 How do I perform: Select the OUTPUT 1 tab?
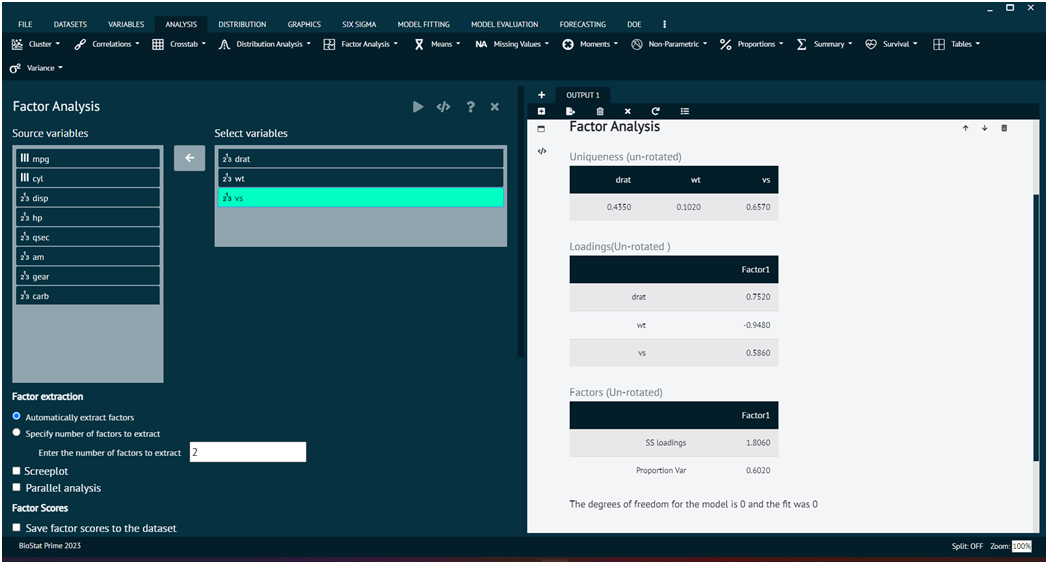pos(583,95)
